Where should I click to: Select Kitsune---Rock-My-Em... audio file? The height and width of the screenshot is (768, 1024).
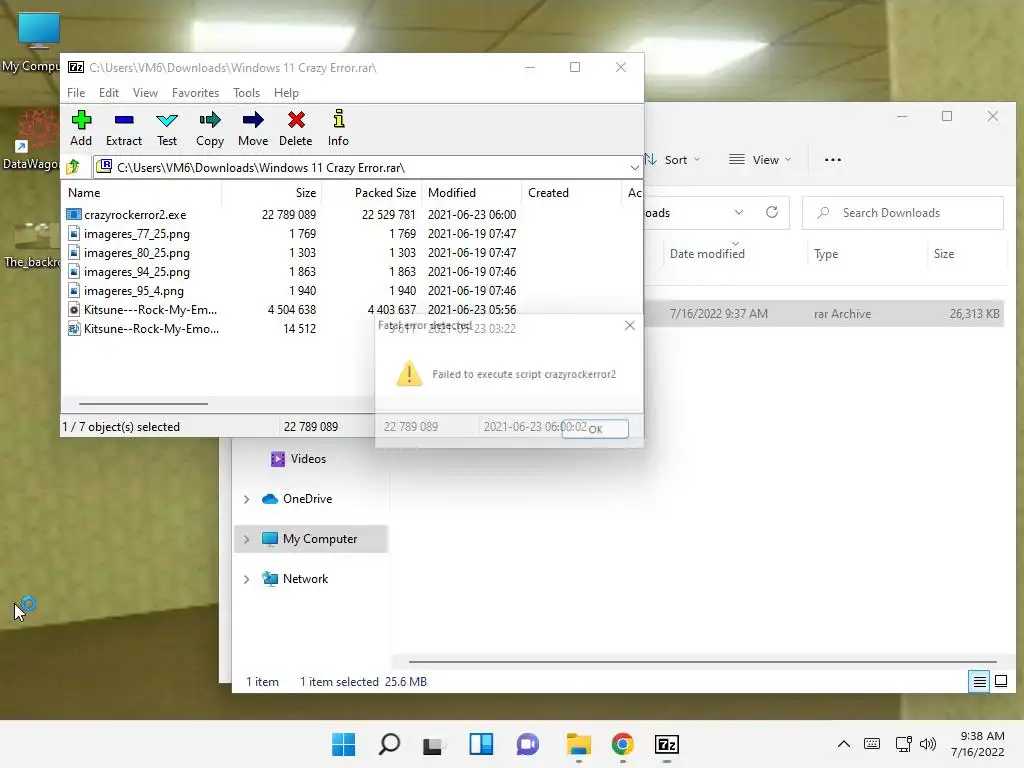150,310
